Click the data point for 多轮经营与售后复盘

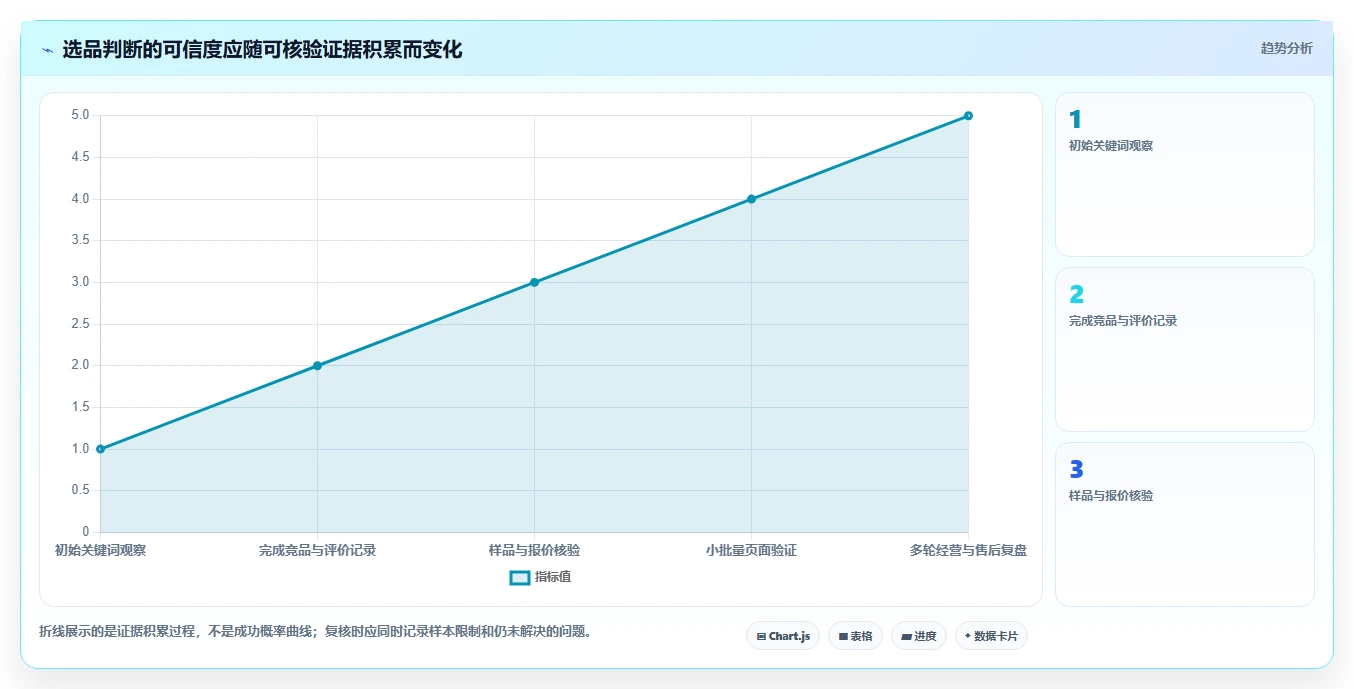[968, 116]
